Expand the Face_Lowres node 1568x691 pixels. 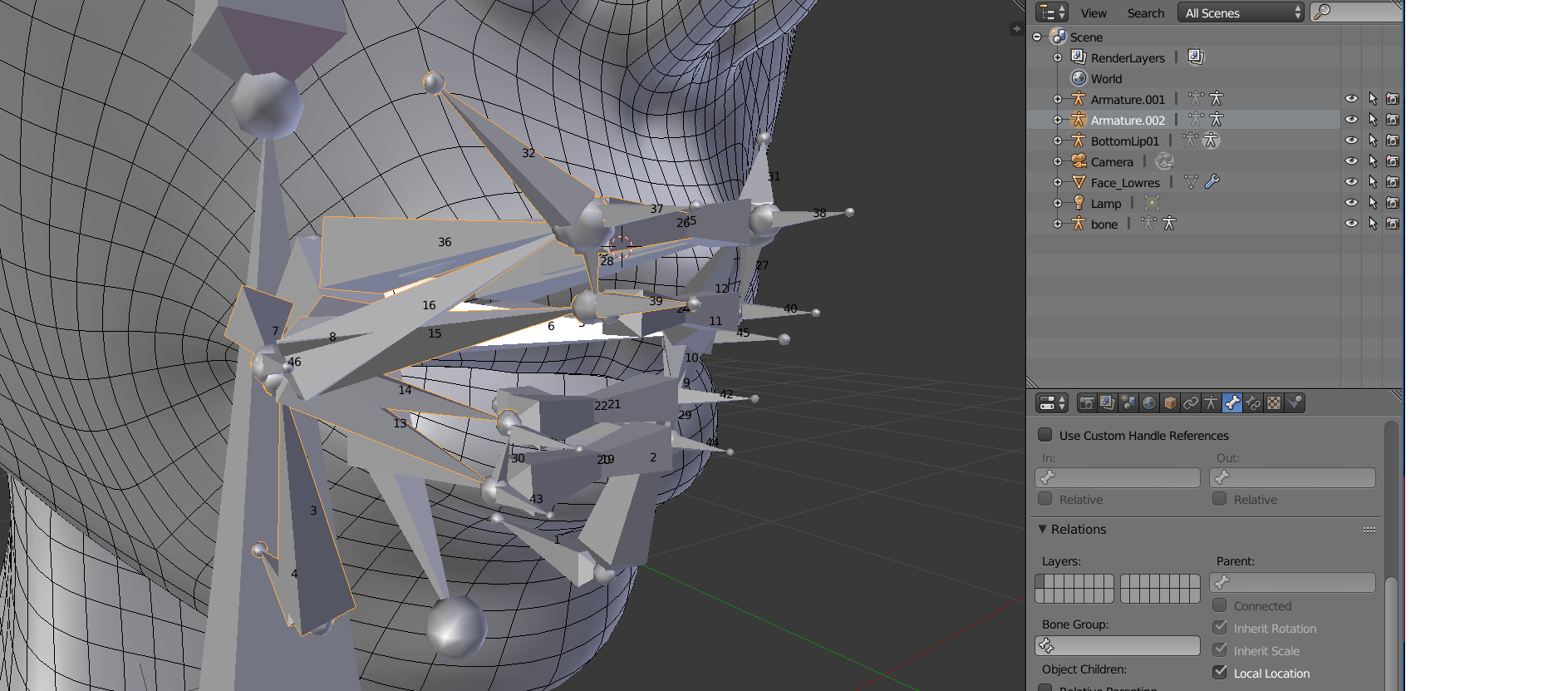tap(1058, 182)
